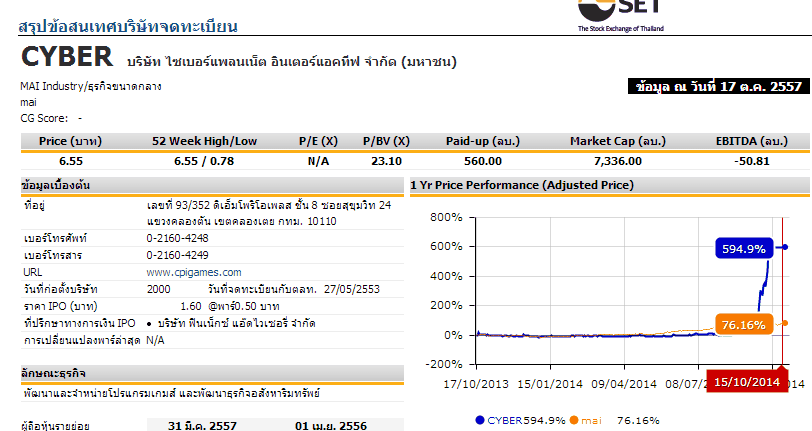The height and width of the screenshot is (431, 812).
Task: Select the listing date 27/05/2553
Action: tap(352, 289)
